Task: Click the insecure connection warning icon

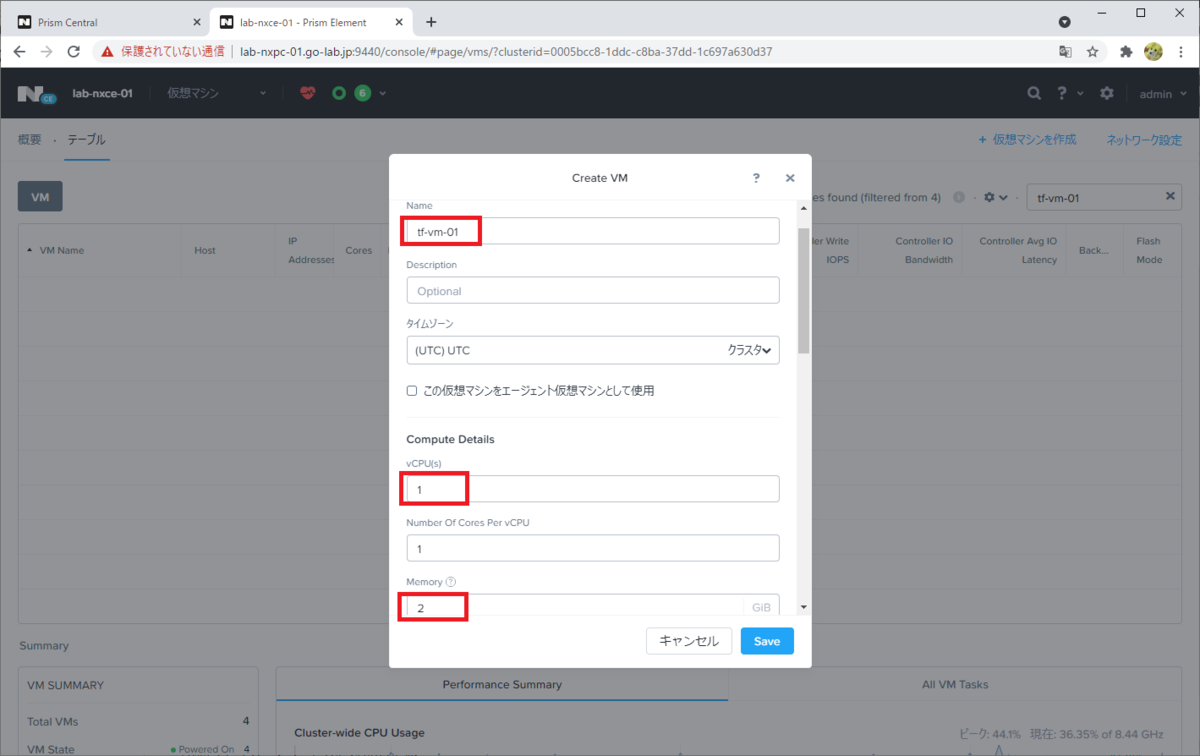Action: click(x=107, y=52)
